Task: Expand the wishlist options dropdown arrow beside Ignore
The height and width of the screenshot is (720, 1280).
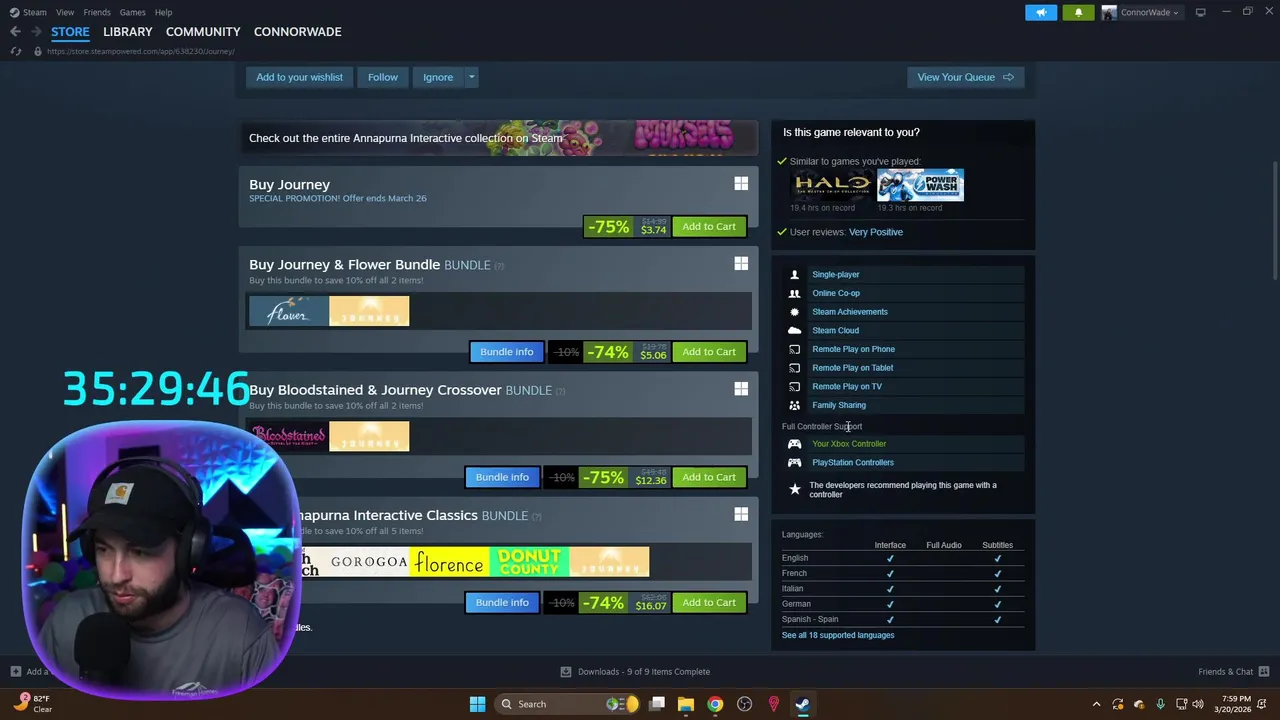Action: [471, 77]
